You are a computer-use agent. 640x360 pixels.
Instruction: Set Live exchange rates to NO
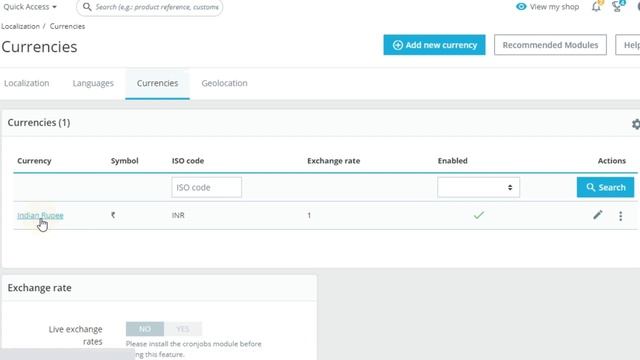[145, 329]
